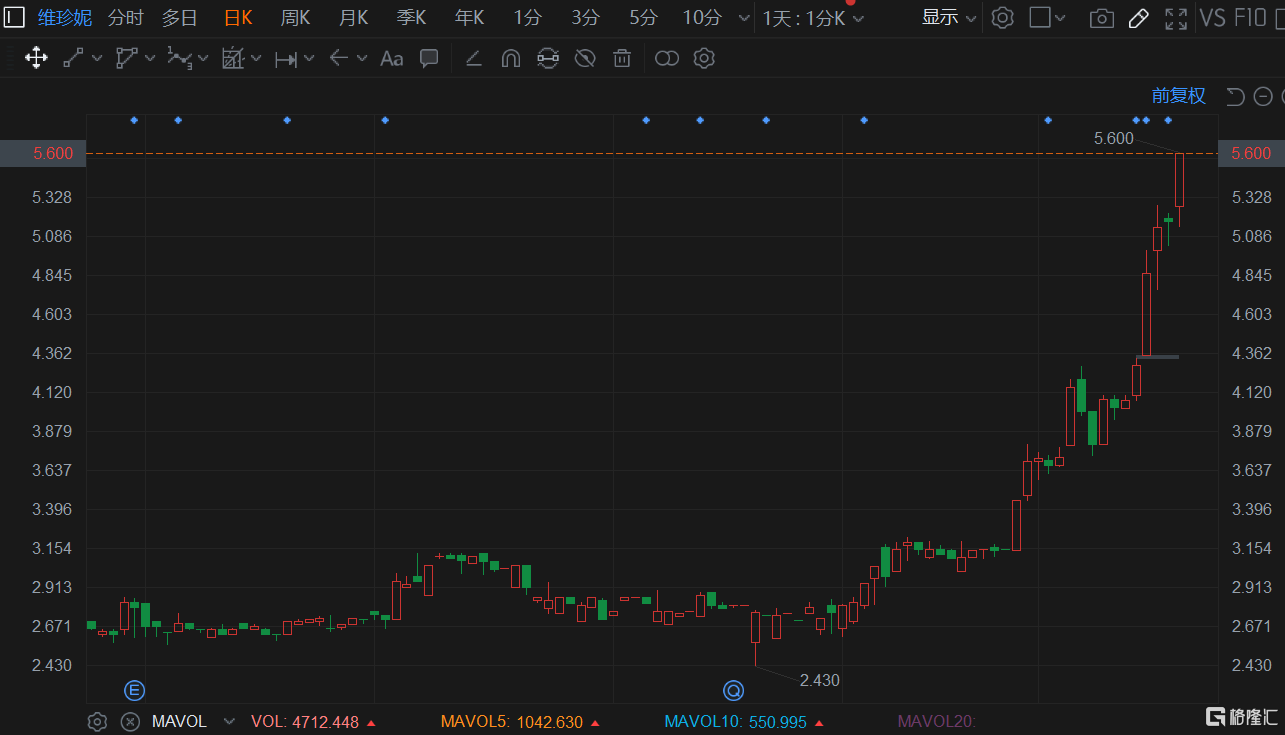This screenshot has width=1285, height=735.
Task: Click the Q marker on timeline
Action: pos(735,690)
